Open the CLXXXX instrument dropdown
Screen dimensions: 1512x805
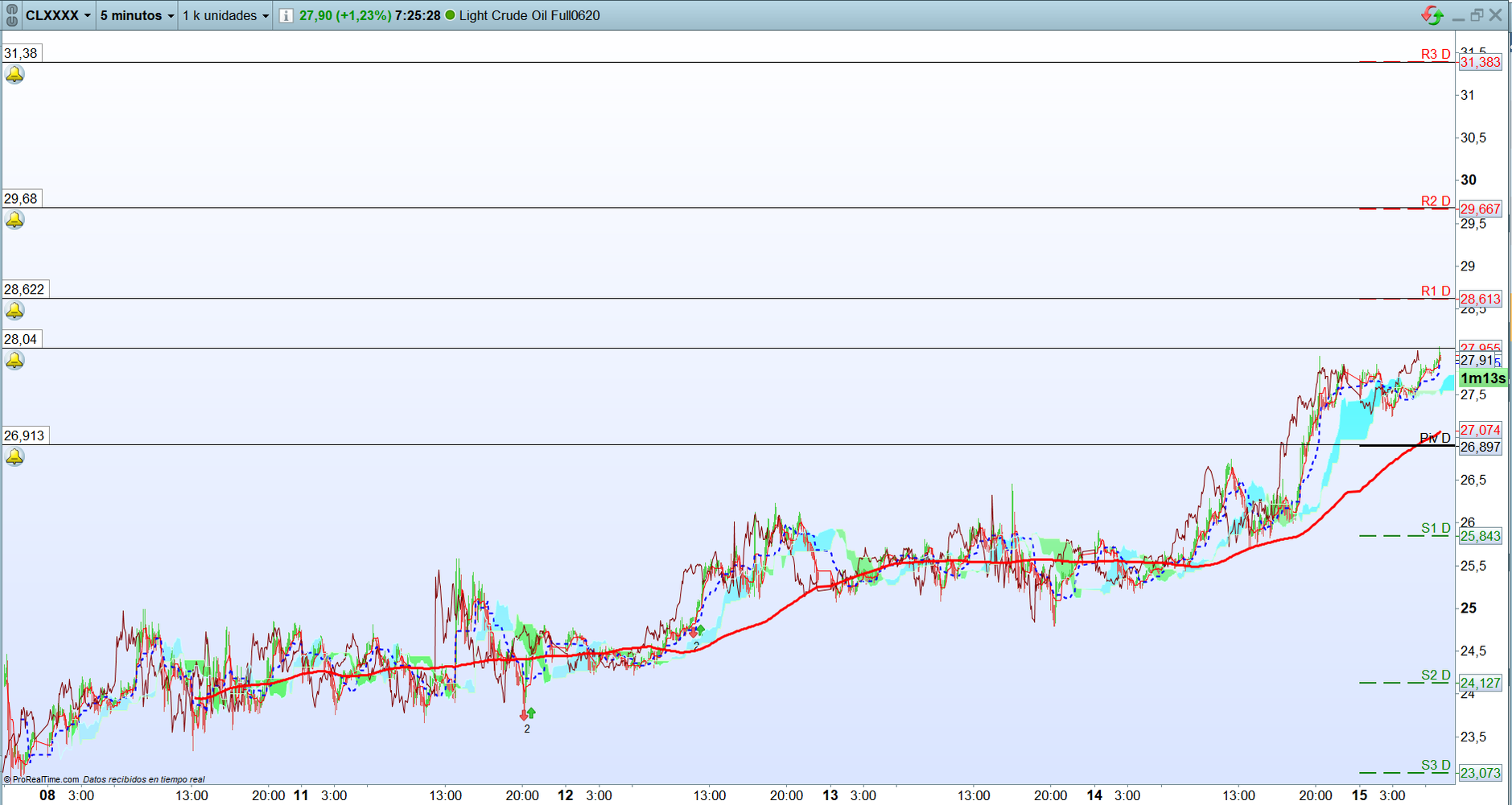pos(58,15)
